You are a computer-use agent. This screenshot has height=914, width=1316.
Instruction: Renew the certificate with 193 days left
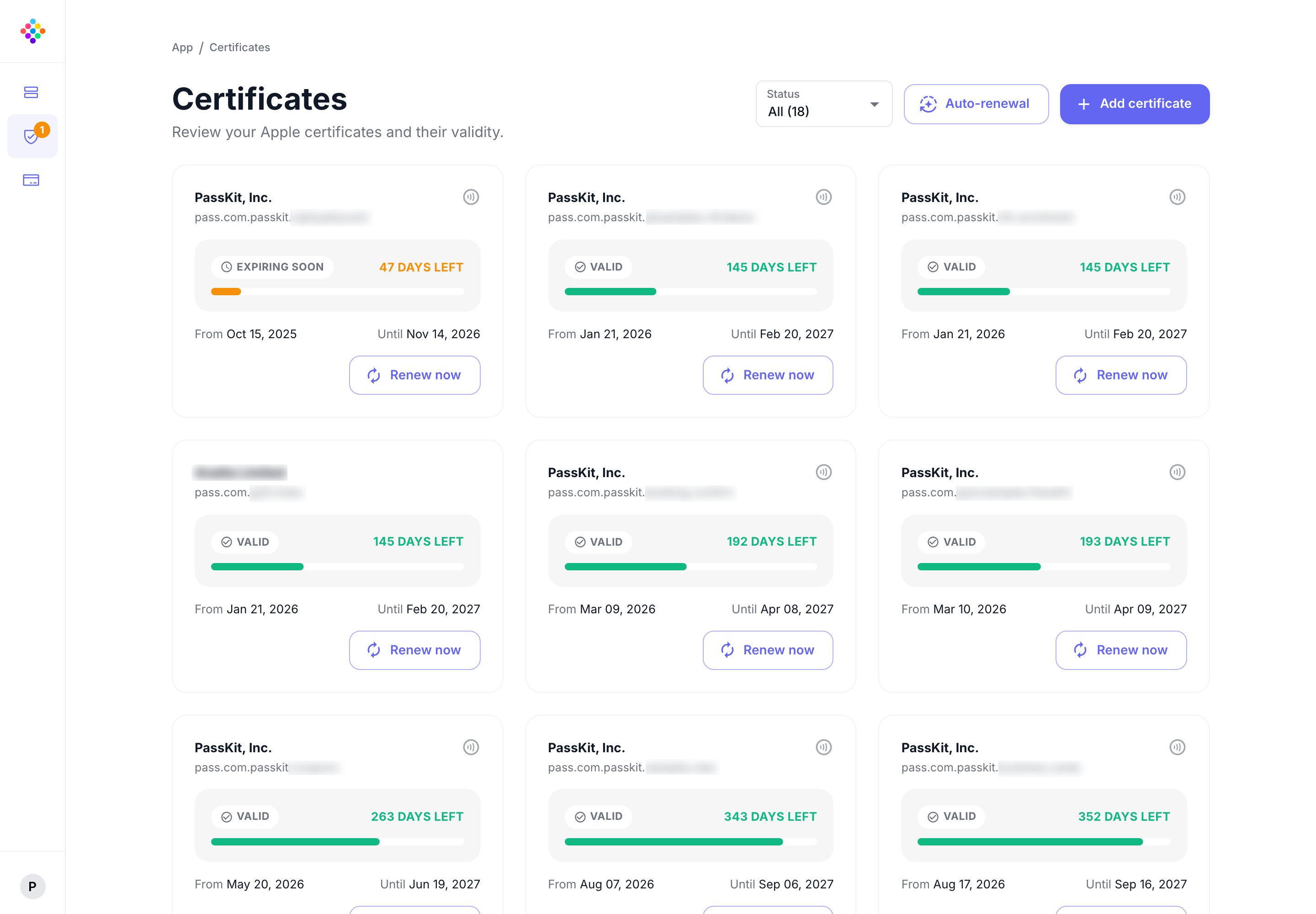click(1121, 650)
